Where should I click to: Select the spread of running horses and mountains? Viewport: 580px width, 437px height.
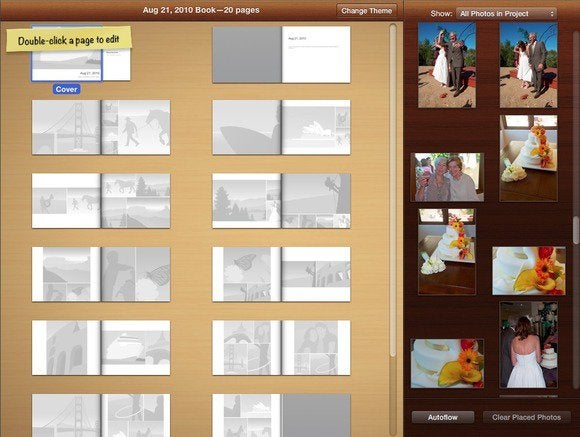click(x=101, y=201)
